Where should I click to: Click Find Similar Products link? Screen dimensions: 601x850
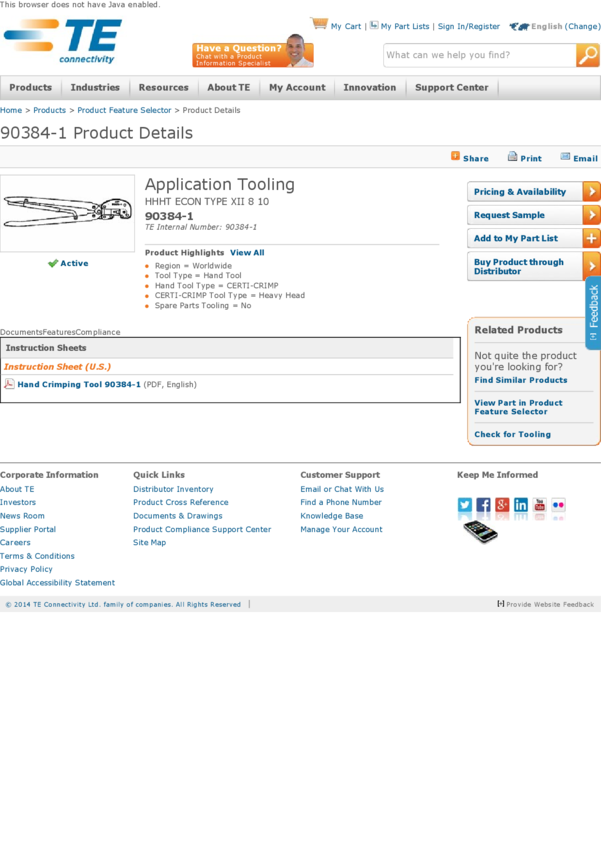[x=521, y=380]
